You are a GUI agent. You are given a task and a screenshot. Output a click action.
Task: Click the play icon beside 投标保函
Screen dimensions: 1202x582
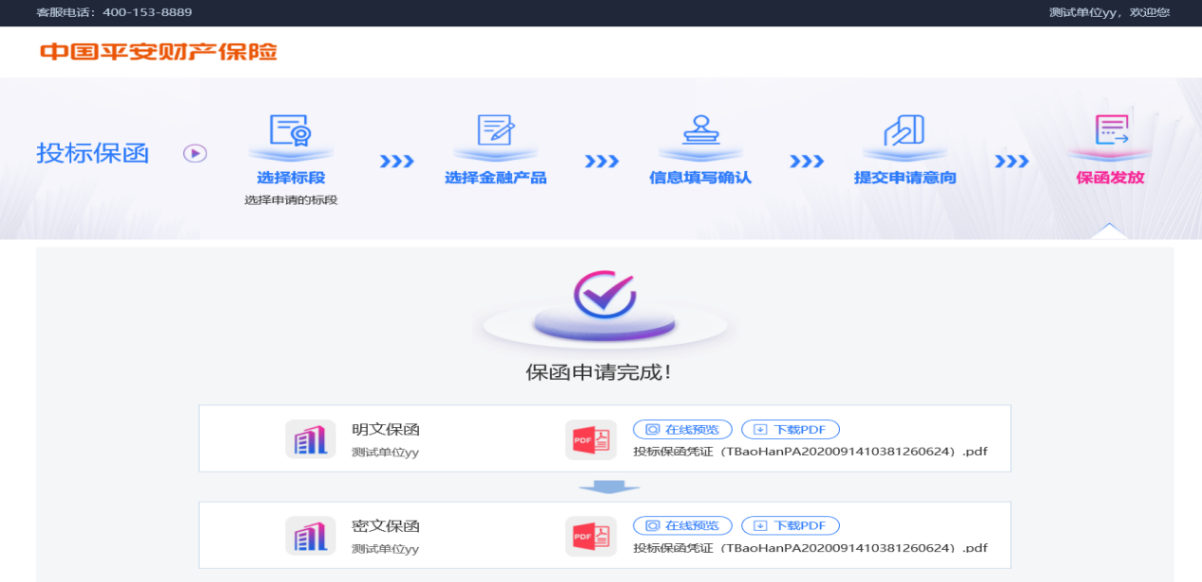[195, 153]
